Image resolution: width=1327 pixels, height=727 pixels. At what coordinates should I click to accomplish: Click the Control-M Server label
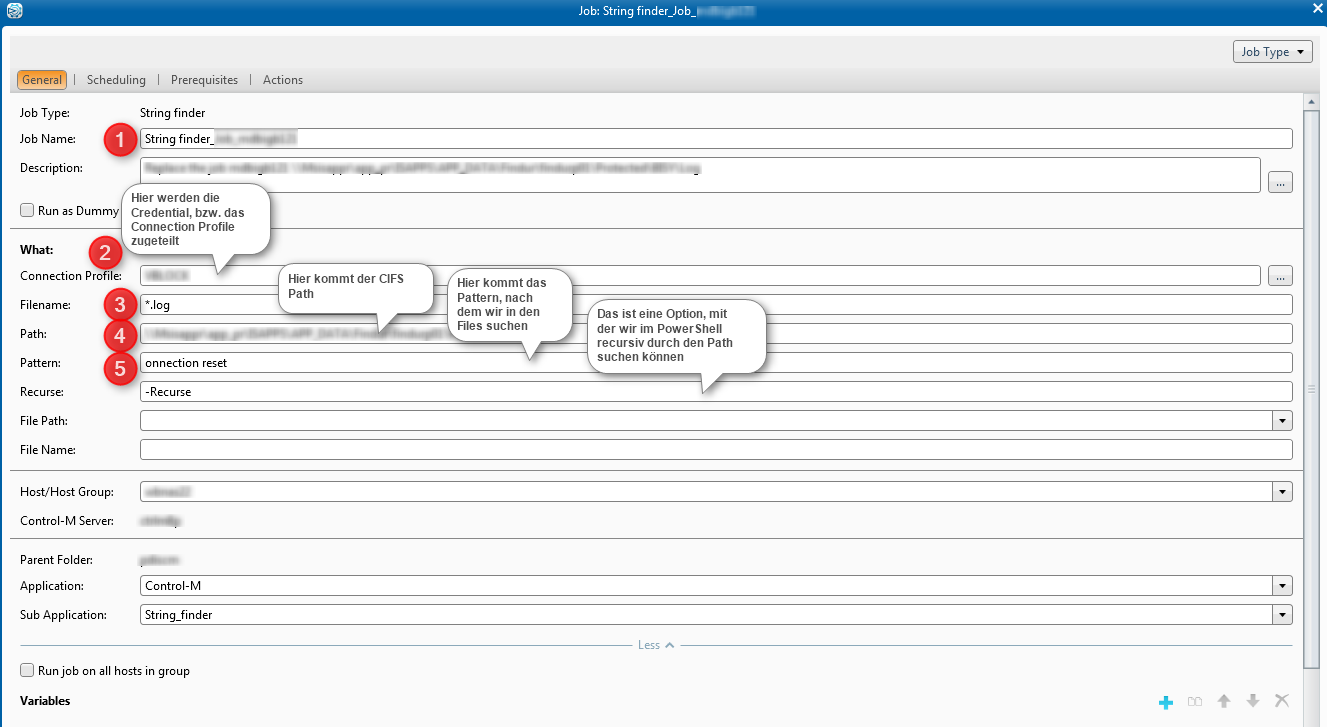(x=67, y=521)
